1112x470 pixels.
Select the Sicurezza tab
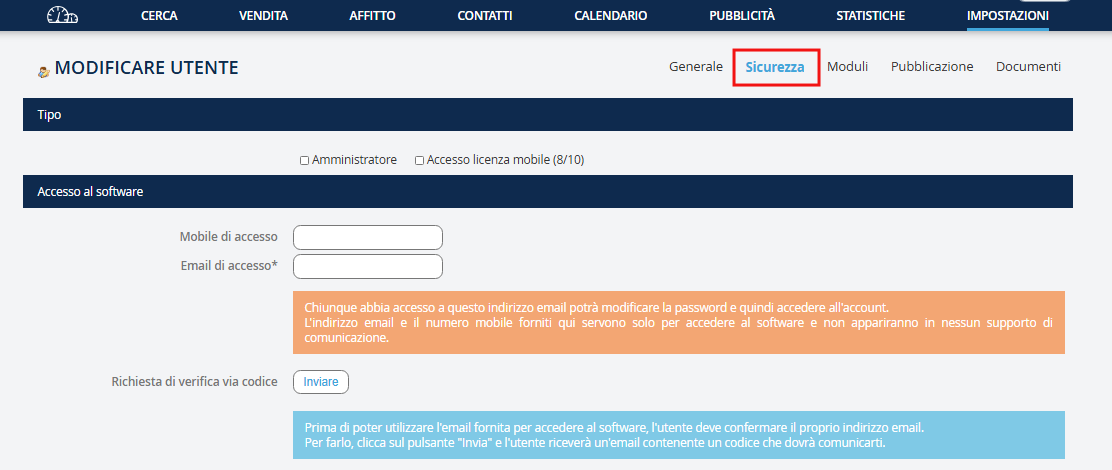tap(775, 67)
